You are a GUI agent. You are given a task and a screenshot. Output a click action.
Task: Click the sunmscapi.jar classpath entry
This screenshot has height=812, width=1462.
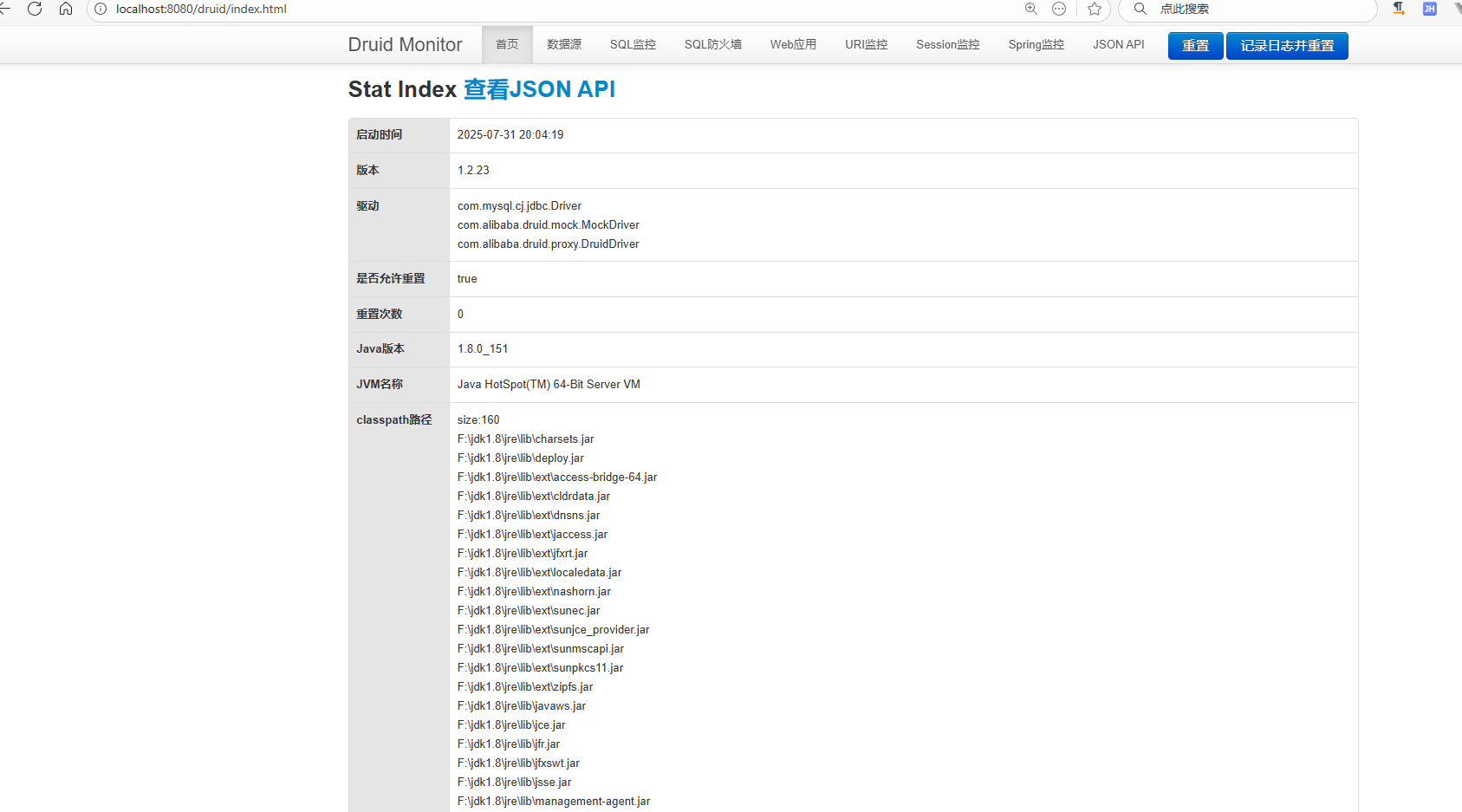click(541, 648)
